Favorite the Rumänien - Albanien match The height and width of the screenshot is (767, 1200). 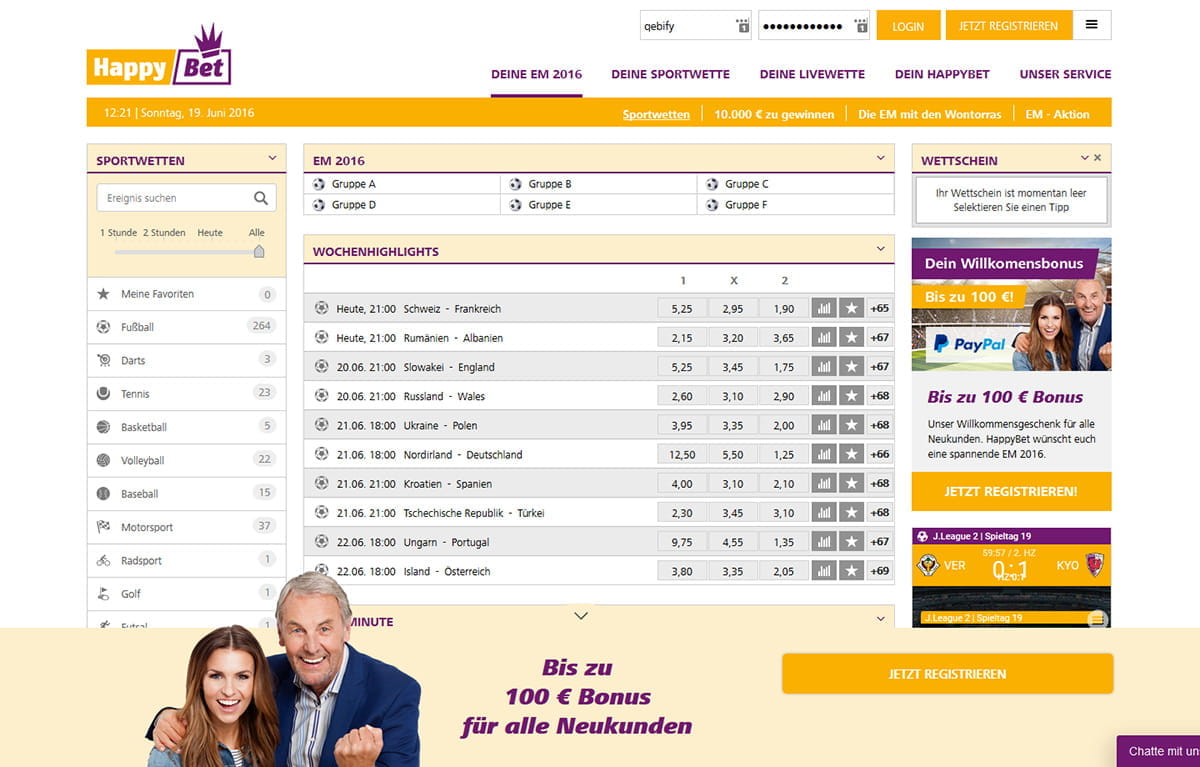coord(851,338)
